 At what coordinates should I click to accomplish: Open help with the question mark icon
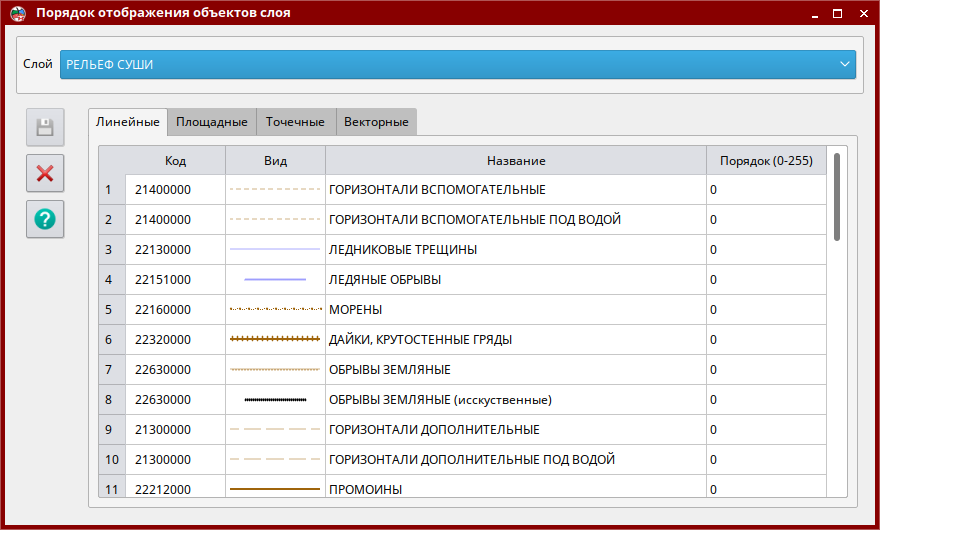tap(45, 219)
